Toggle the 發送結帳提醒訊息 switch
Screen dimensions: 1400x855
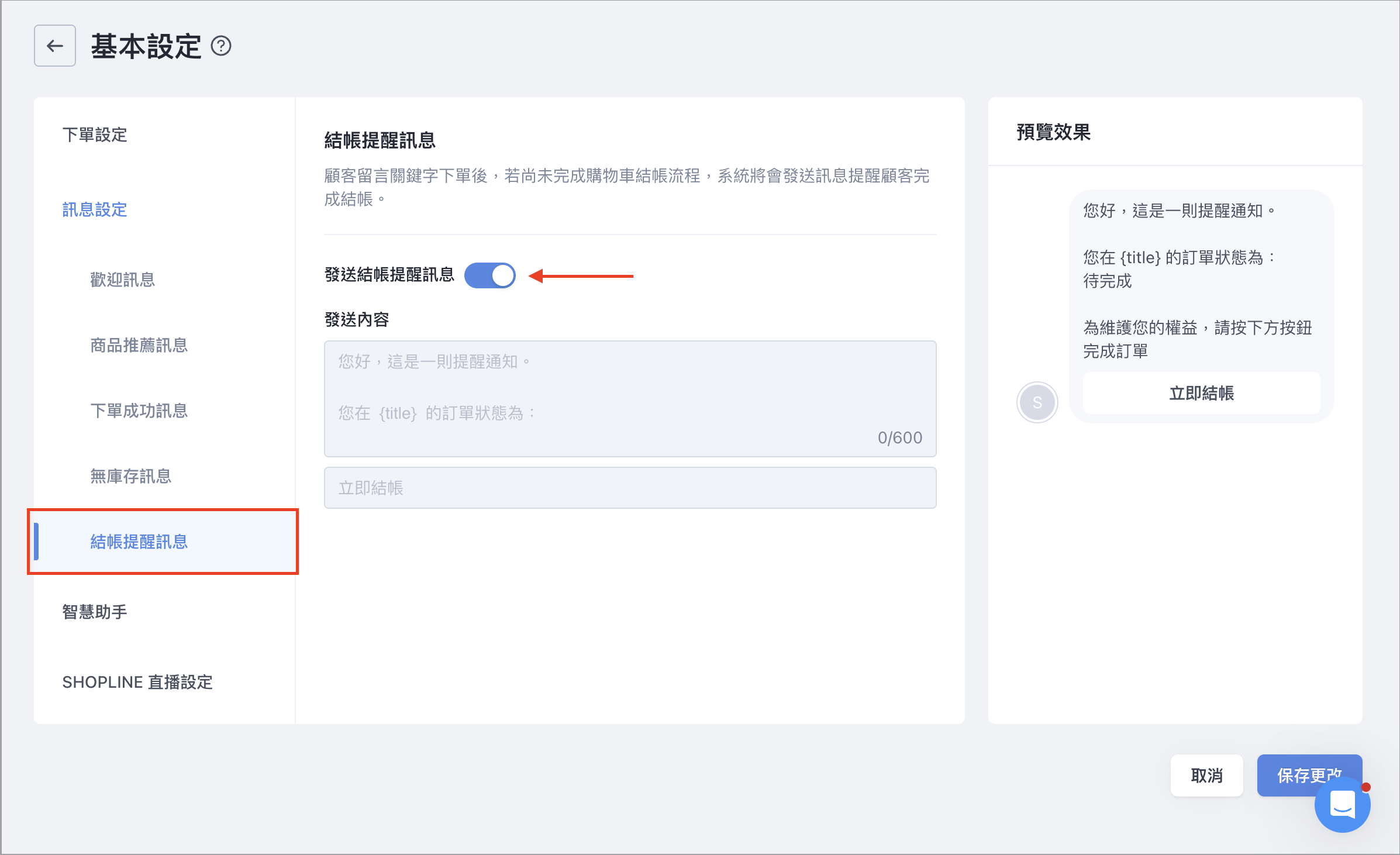(490, 275)
